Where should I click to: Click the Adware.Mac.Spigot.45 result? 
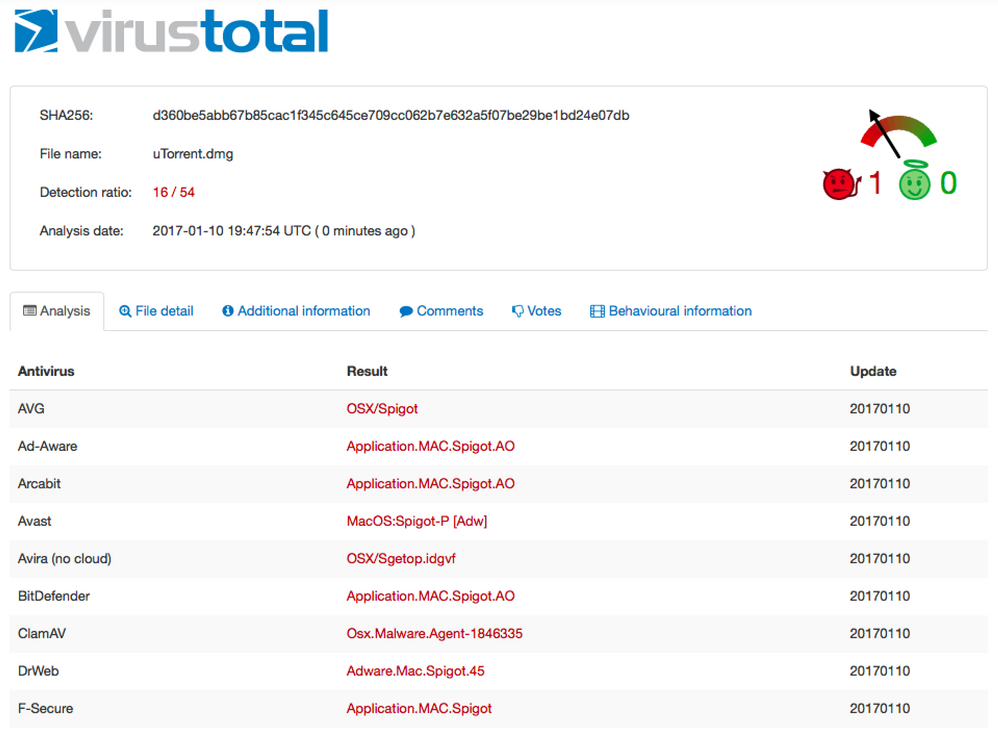pos(415,671)
